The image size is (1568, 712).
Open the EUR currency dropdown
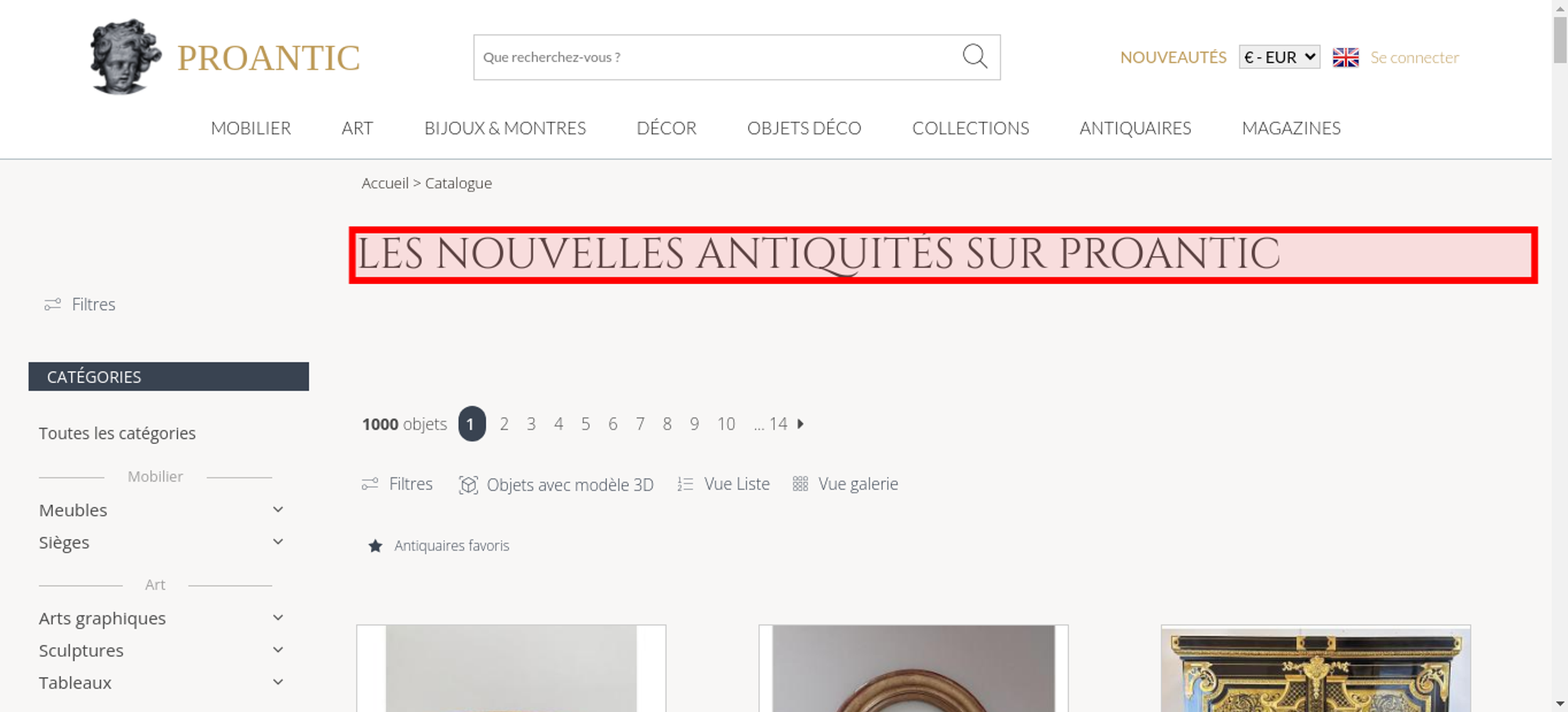[x=1279, y=57]
